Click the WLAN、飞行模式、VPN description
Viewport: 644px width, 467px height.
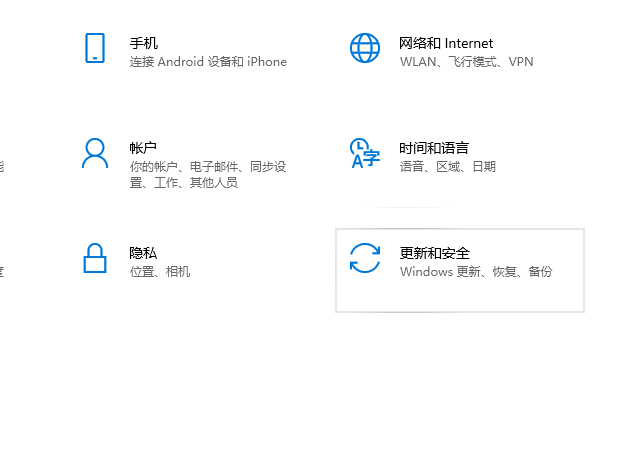(x=466, y=62)
